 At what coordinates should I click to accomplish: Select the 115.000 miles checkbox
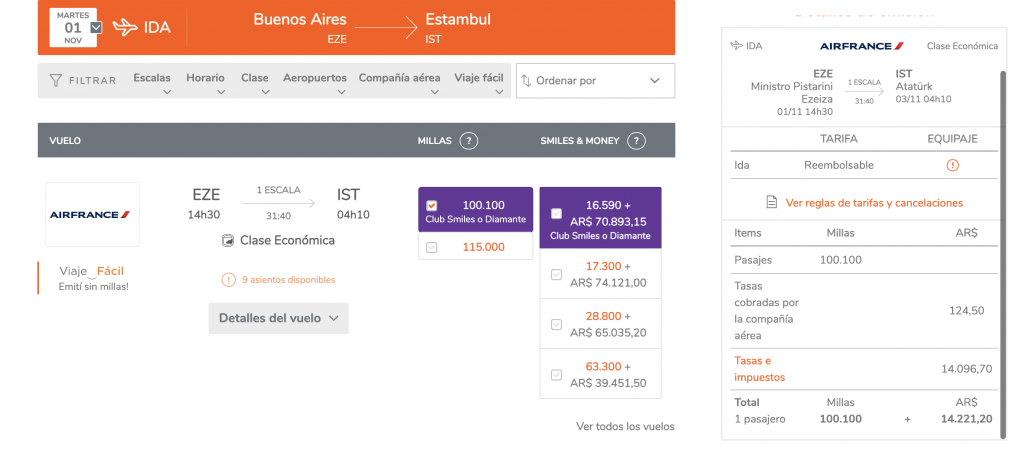[432, 247]
